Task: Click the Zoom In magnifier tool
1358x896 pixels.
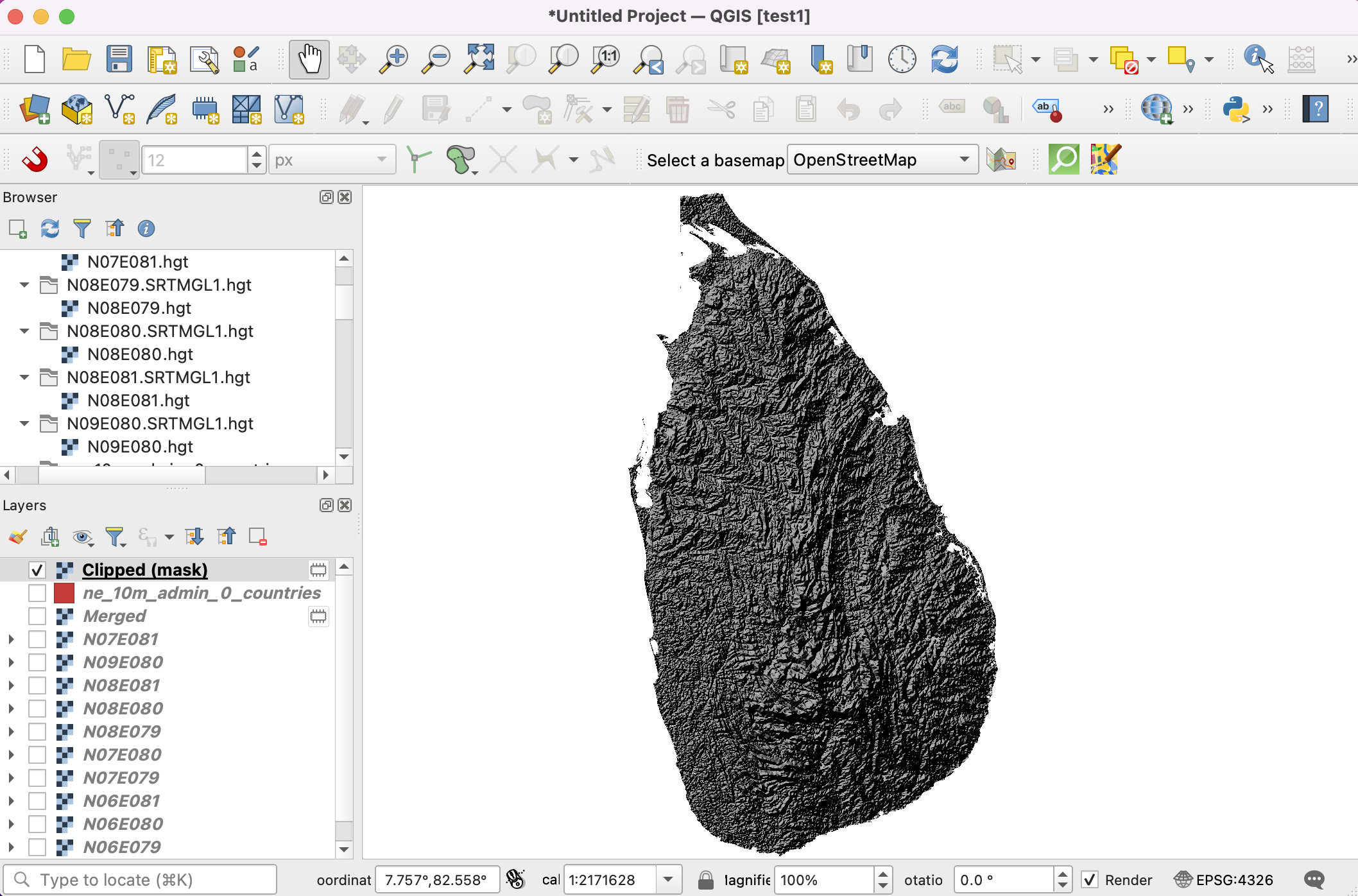Action: tap(393, 60)
